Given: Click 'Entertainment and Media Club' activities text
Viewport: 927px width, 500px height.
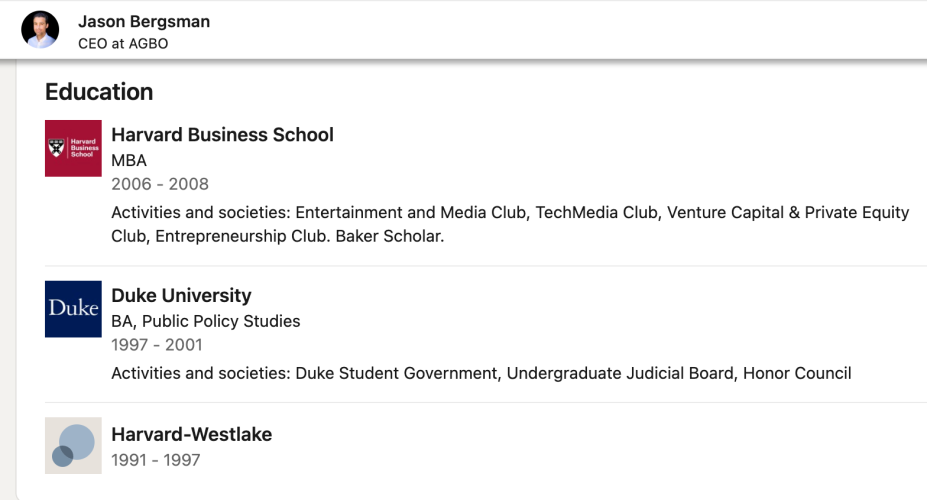Looking at the screenshot, I should pos(410,213).
